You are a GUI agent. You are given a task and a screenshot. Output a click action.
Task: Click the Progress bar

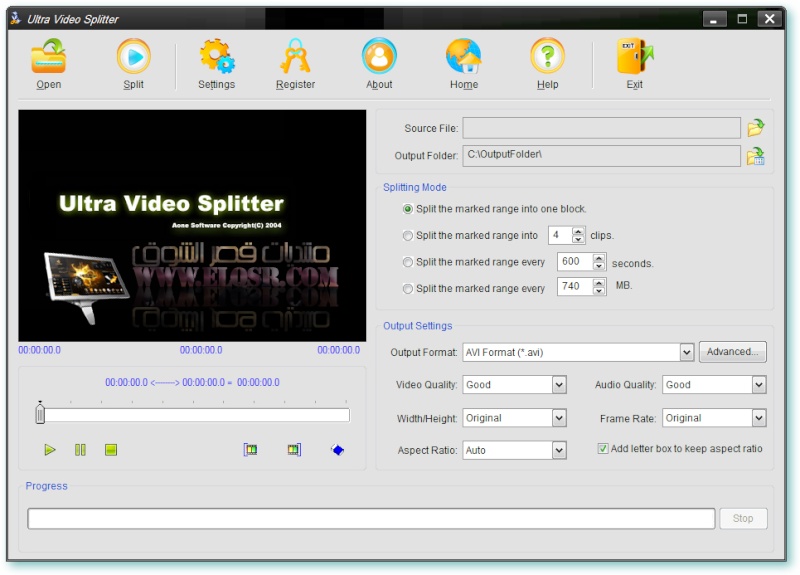pyautogui.click(x=371, y=518)
